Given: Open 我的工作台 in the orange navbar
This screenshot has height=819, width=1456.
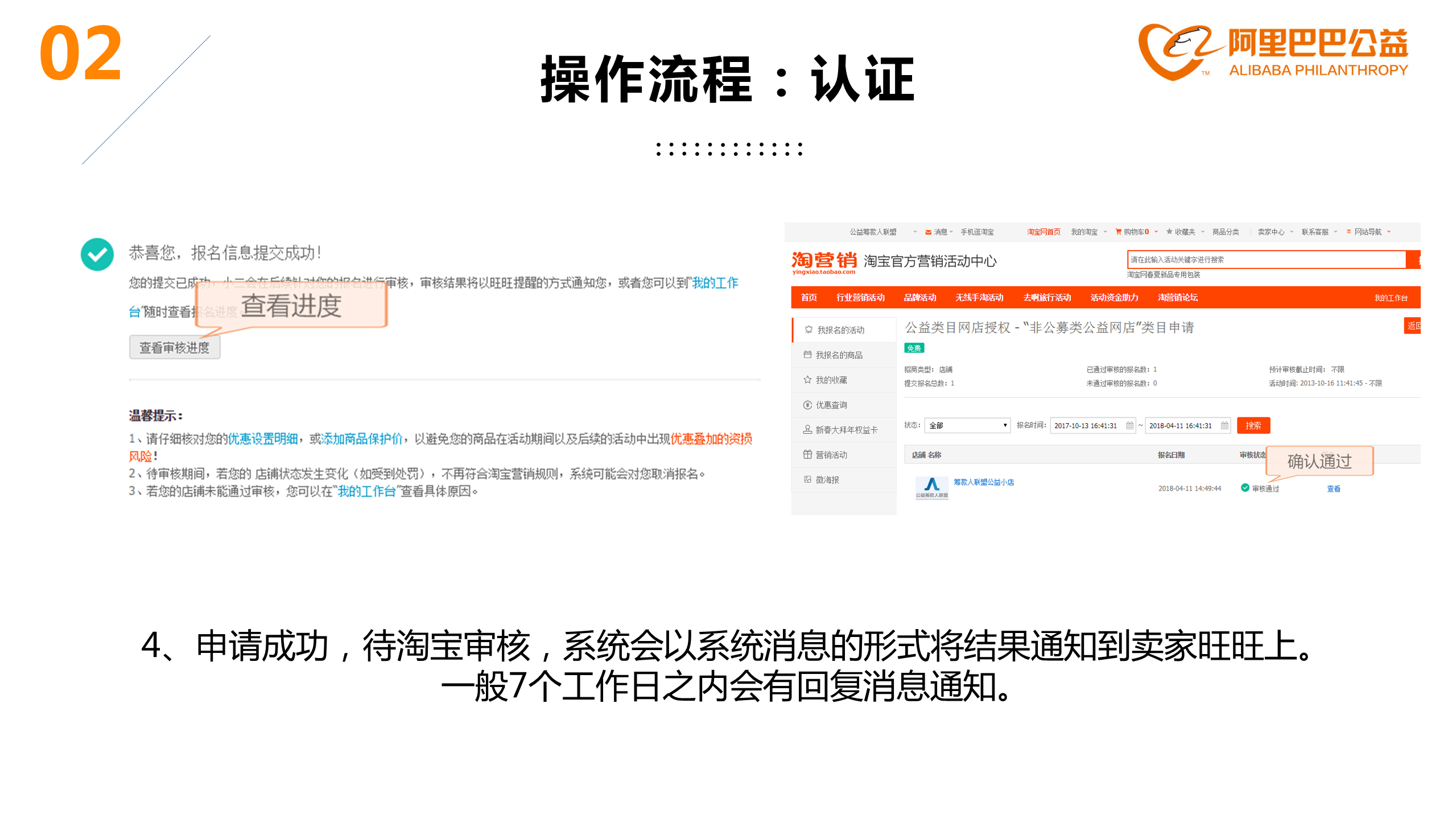Looking at the screenshot, I should [x=1391, y=298].
